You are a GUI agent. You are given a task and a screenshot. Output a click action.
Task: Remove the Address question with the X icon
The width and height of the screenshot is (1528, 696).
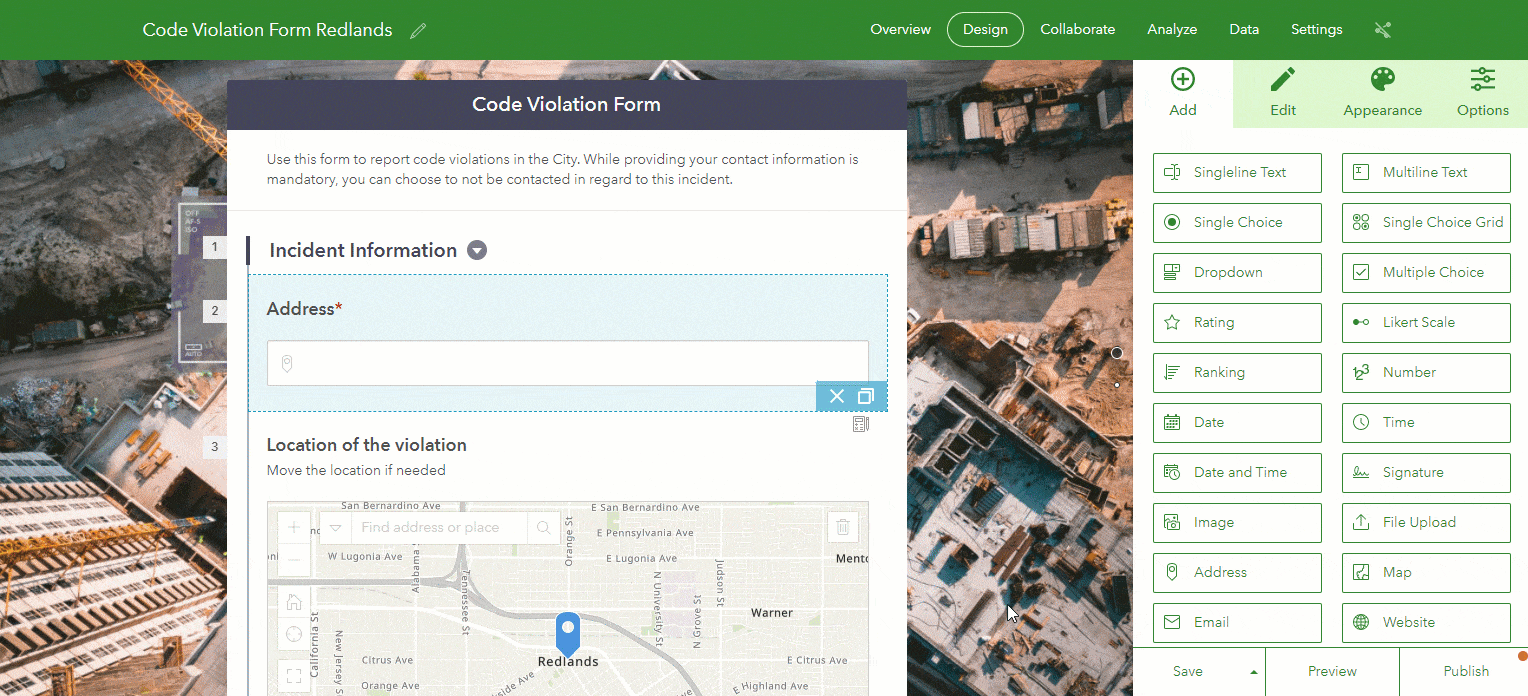pos(836,396)
